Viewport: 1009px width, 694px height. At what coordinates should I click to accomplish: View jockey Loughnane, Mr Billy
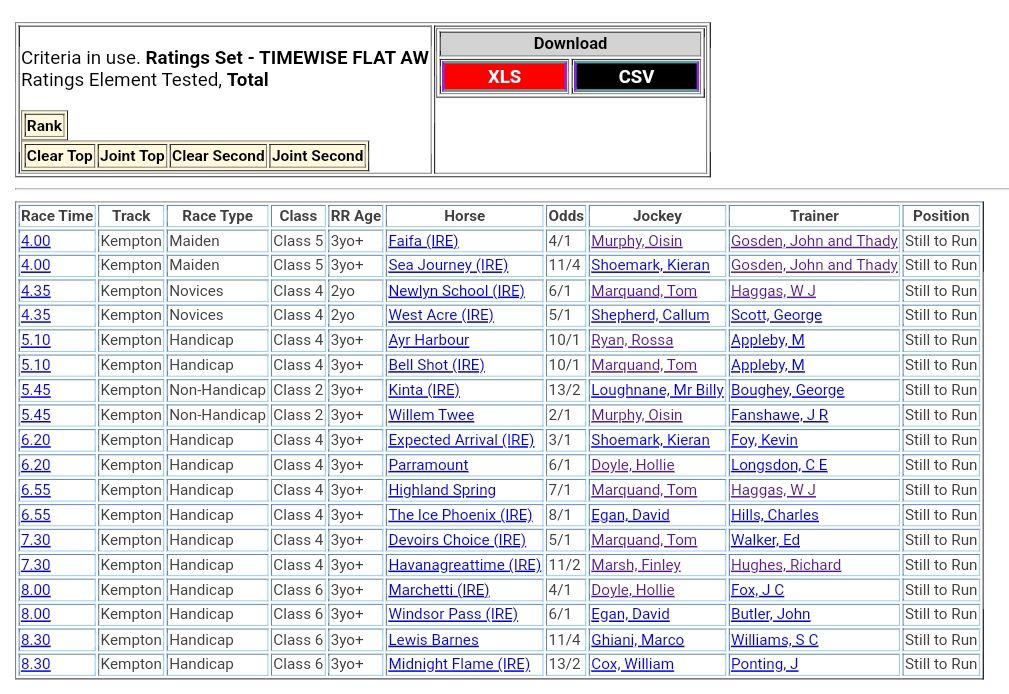tap(657, 390)
